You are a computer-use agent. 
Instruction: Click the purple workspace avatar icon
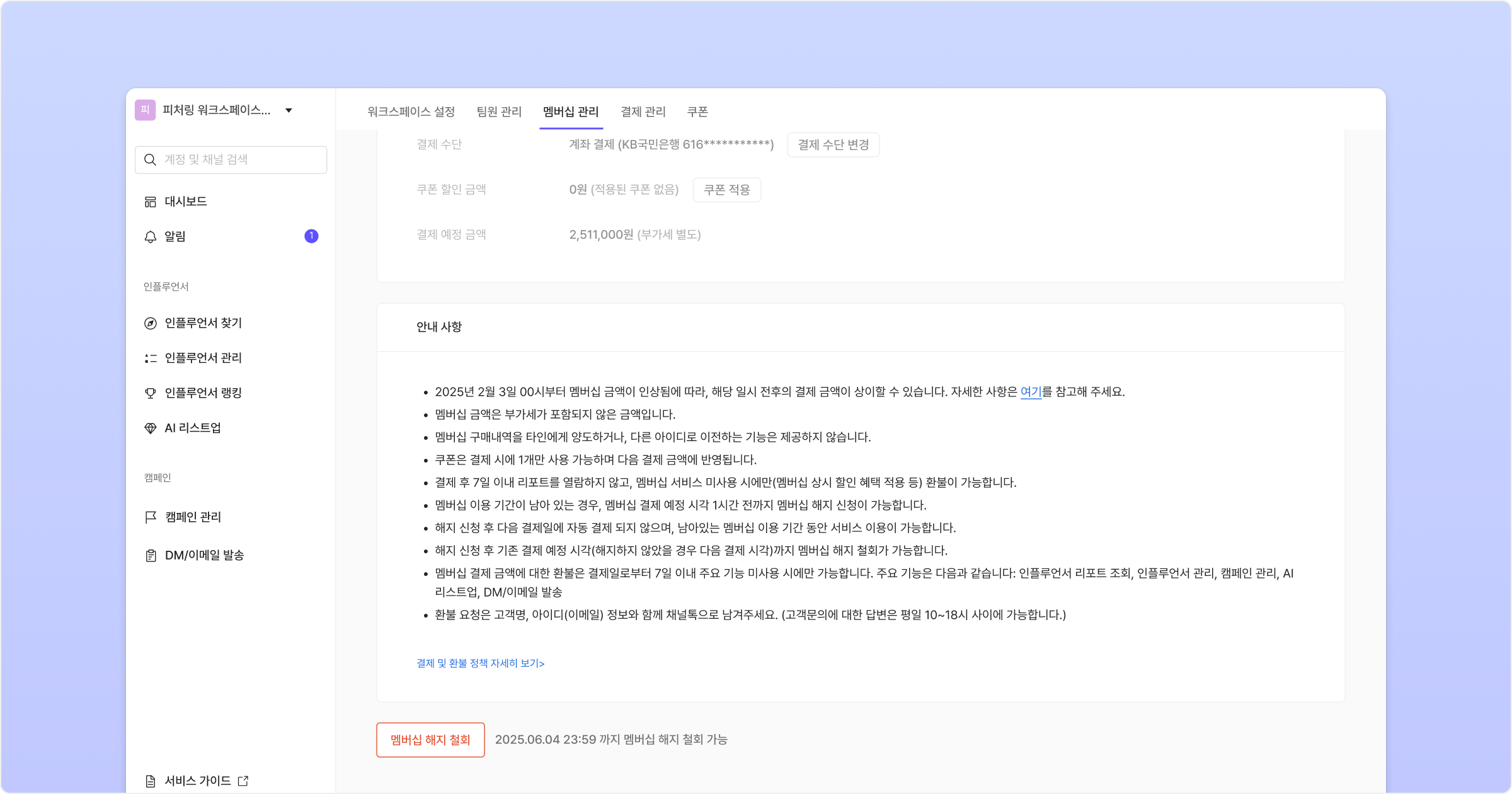point(145,110)
